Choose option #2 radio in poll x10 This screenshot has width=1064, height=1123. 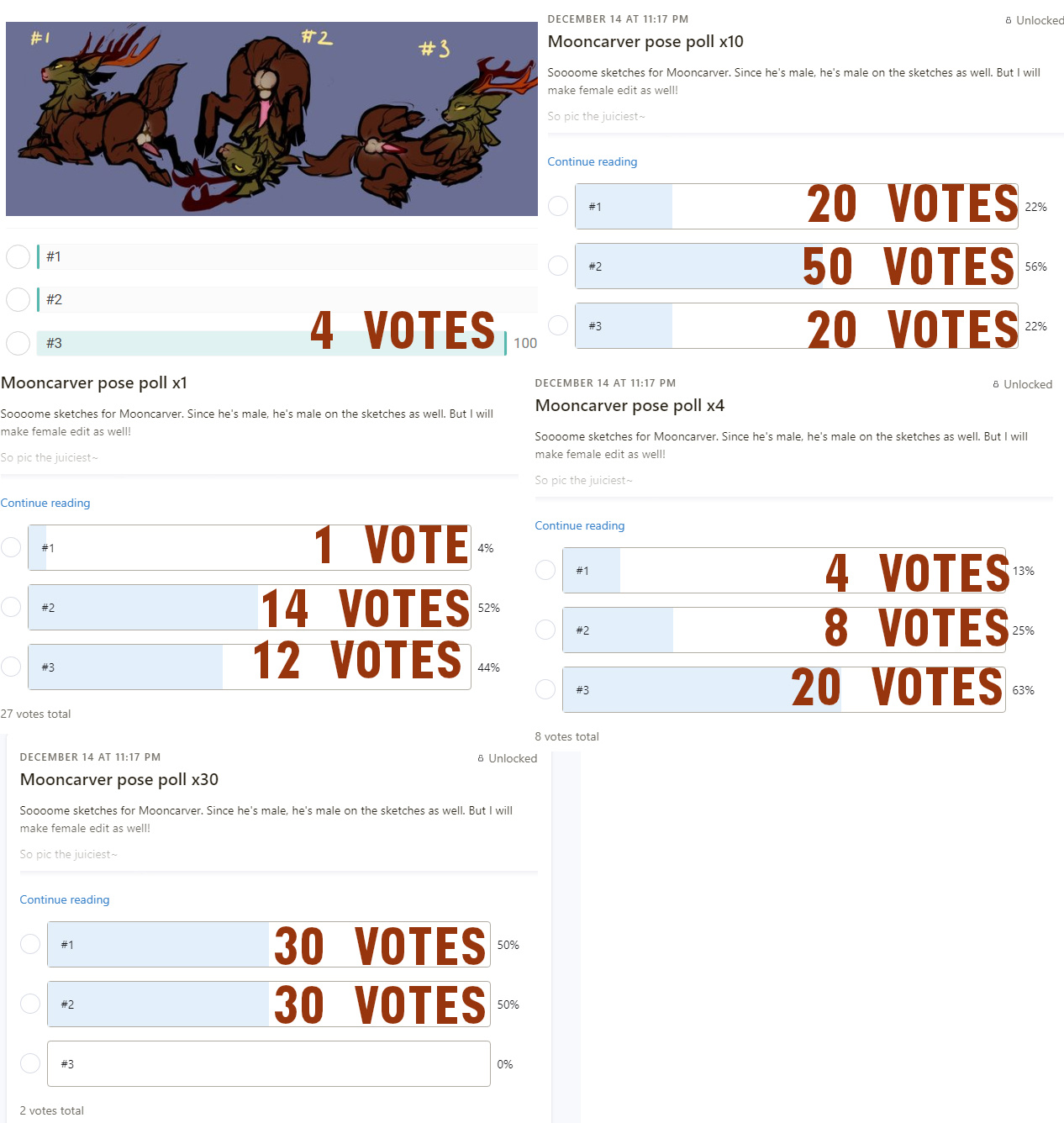click(558, 266)
